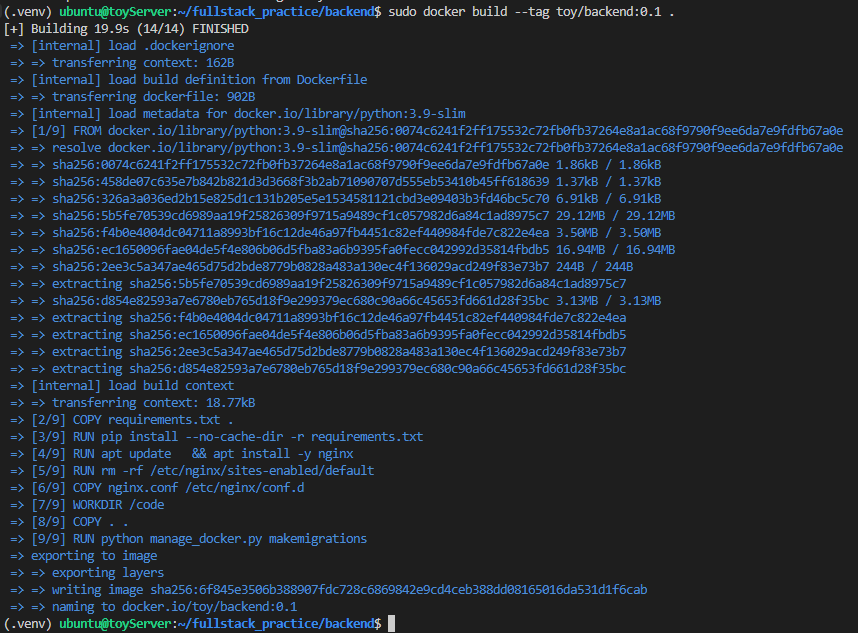Screen dimensions: 858x633
Task: Click '~/fullstack_practice/backend' path in top prompt
Action: 276,11
